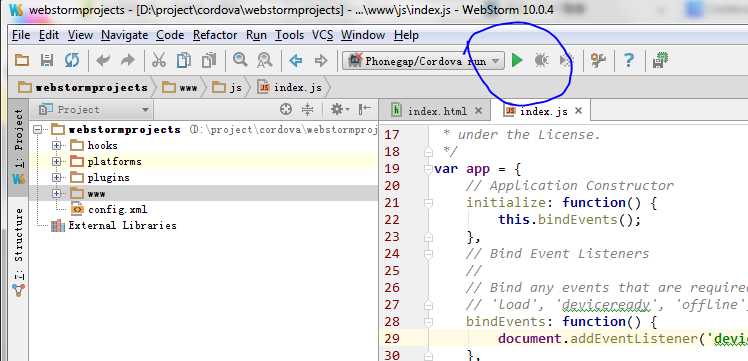Image resolution: width=748 pixels, height=361 pixels.
Task: Collapse the webstormprojects root node
Action: (38, 130)
